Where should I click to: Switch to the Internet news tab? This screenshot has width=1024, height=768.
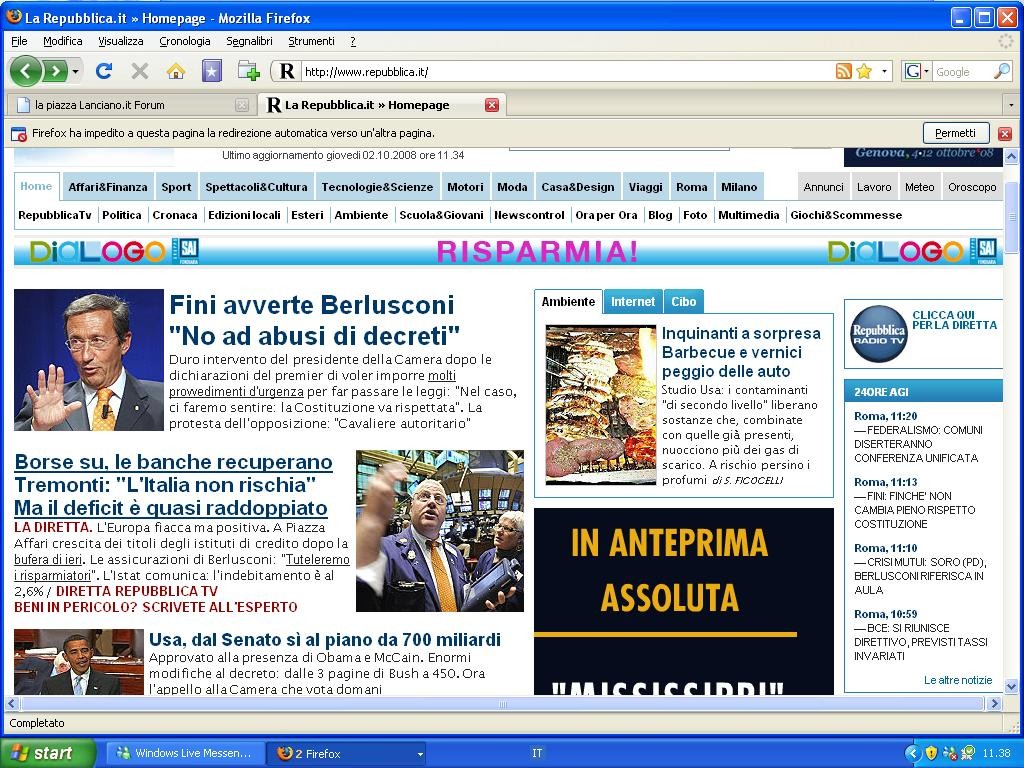click(633, 302)
